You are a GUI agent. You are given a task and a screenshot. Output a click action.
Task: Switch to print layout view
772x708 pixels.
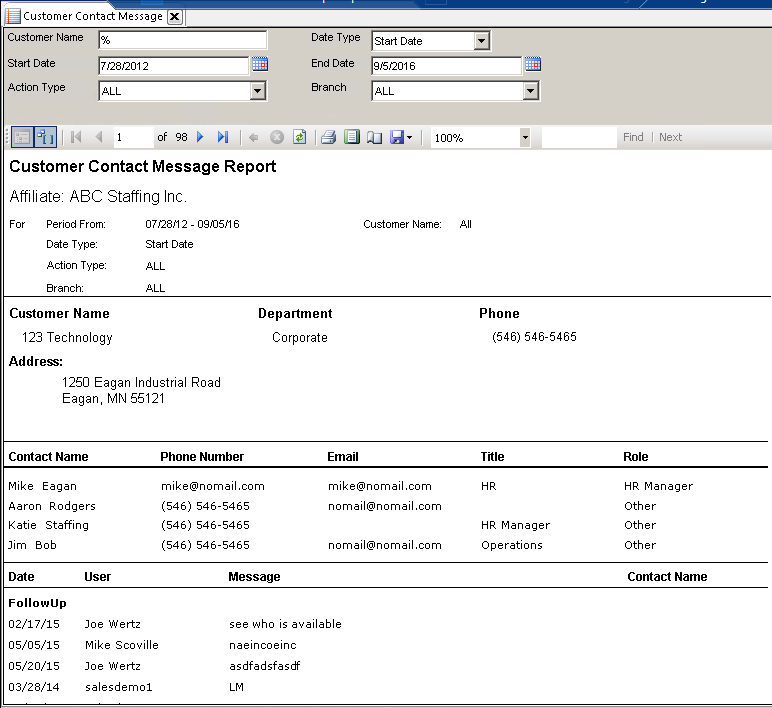[x=352, y=137]
